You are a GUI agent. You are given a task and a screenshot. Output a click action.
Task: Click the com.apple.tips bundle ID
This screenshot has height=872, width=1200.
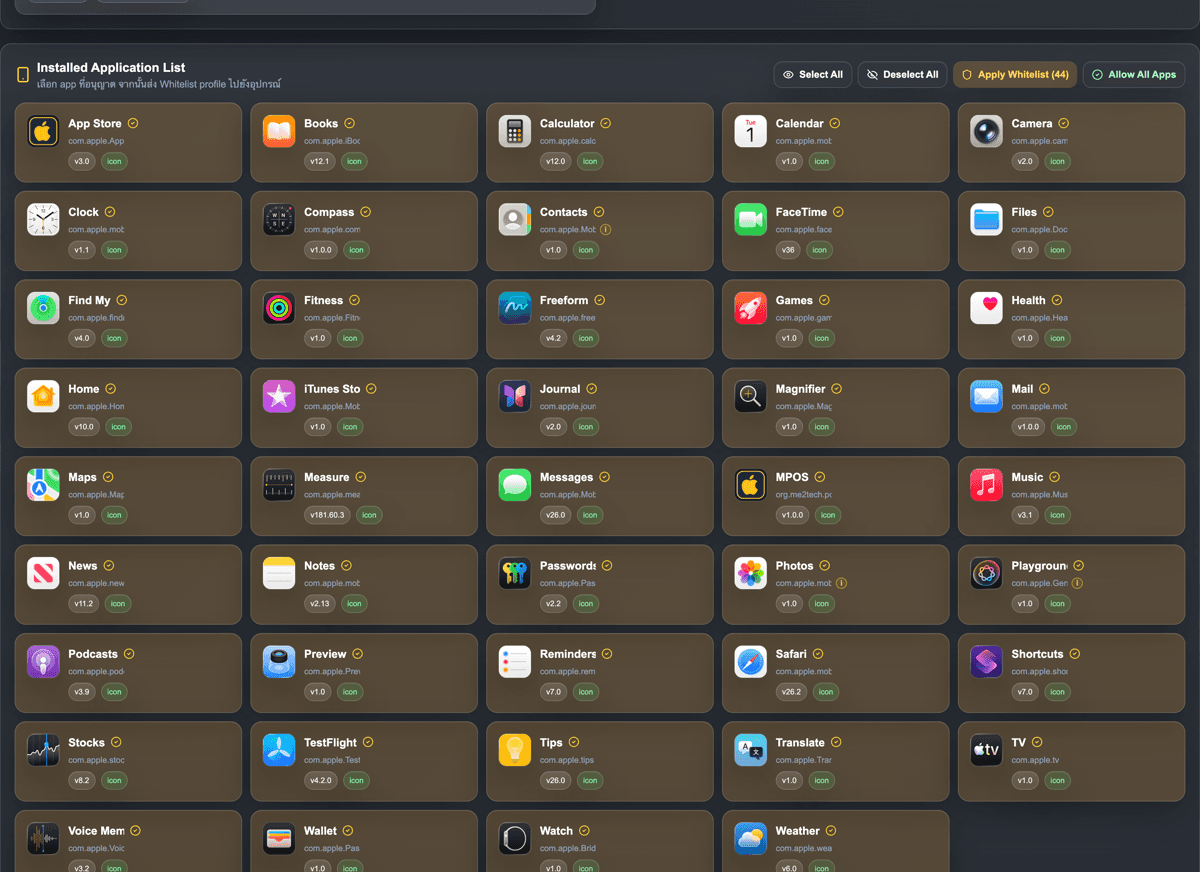[x=567, y=760]
